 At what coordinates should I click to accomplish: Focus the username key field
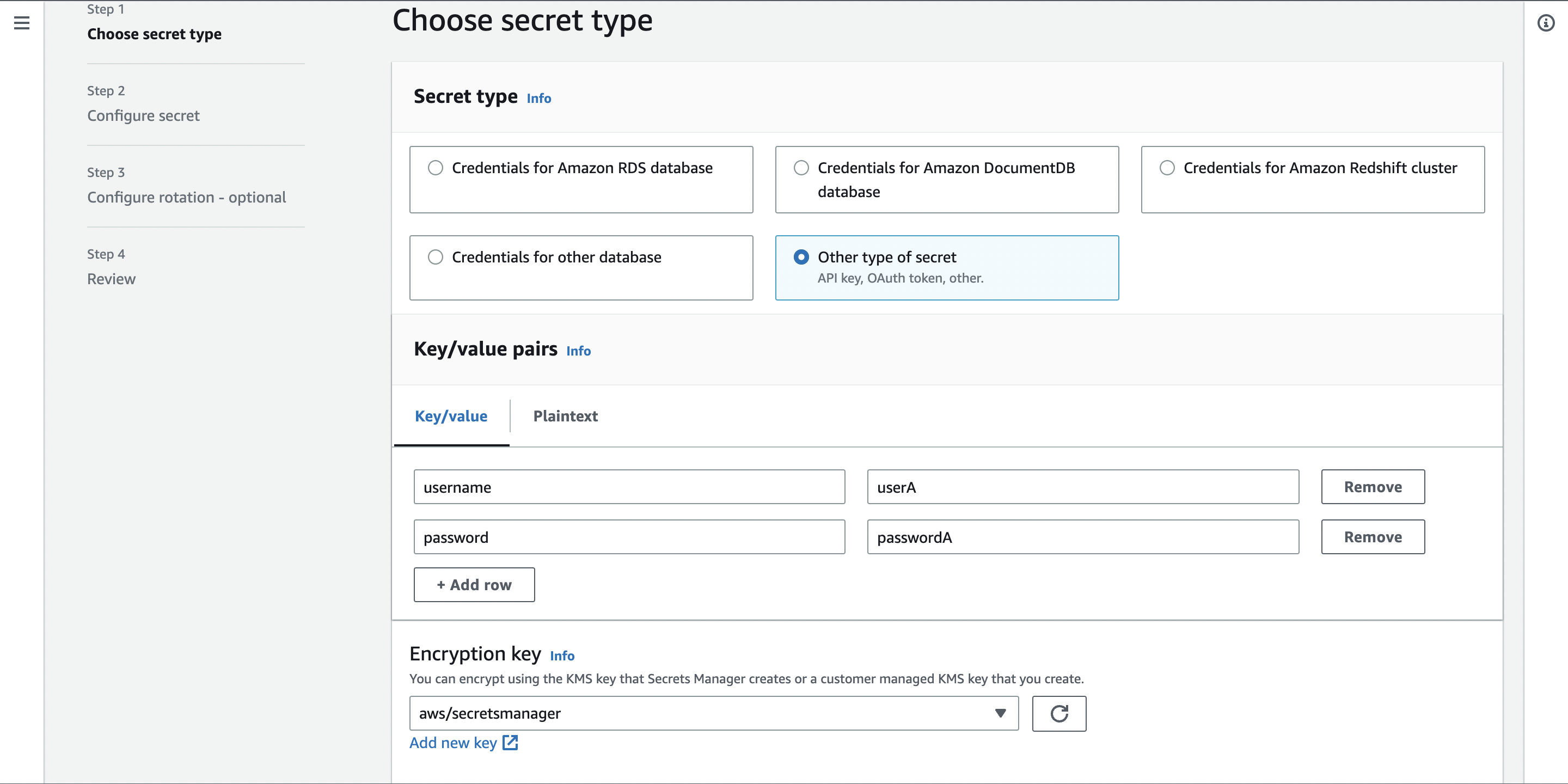coord(629,487)
